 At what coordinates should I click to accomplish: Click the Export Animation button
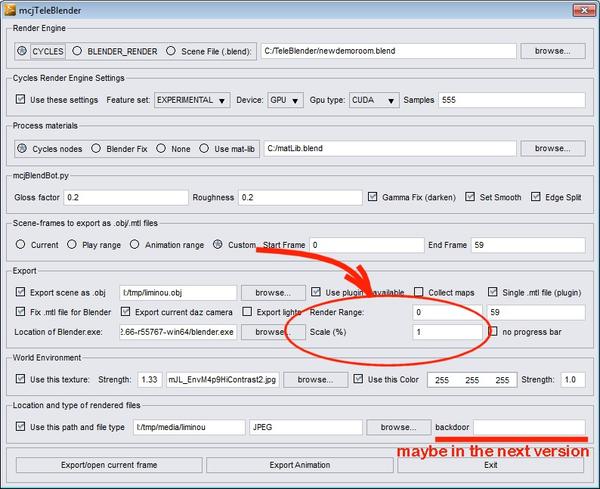pyautogui.click(x=300, y=465)
